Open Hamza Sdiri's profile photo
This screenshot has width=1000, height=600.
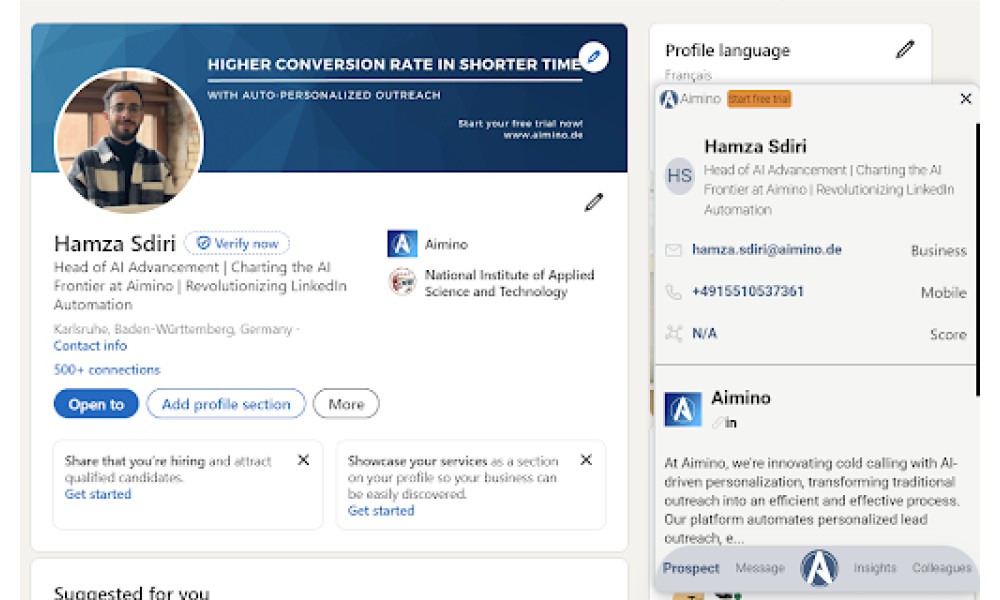(129, 141)
